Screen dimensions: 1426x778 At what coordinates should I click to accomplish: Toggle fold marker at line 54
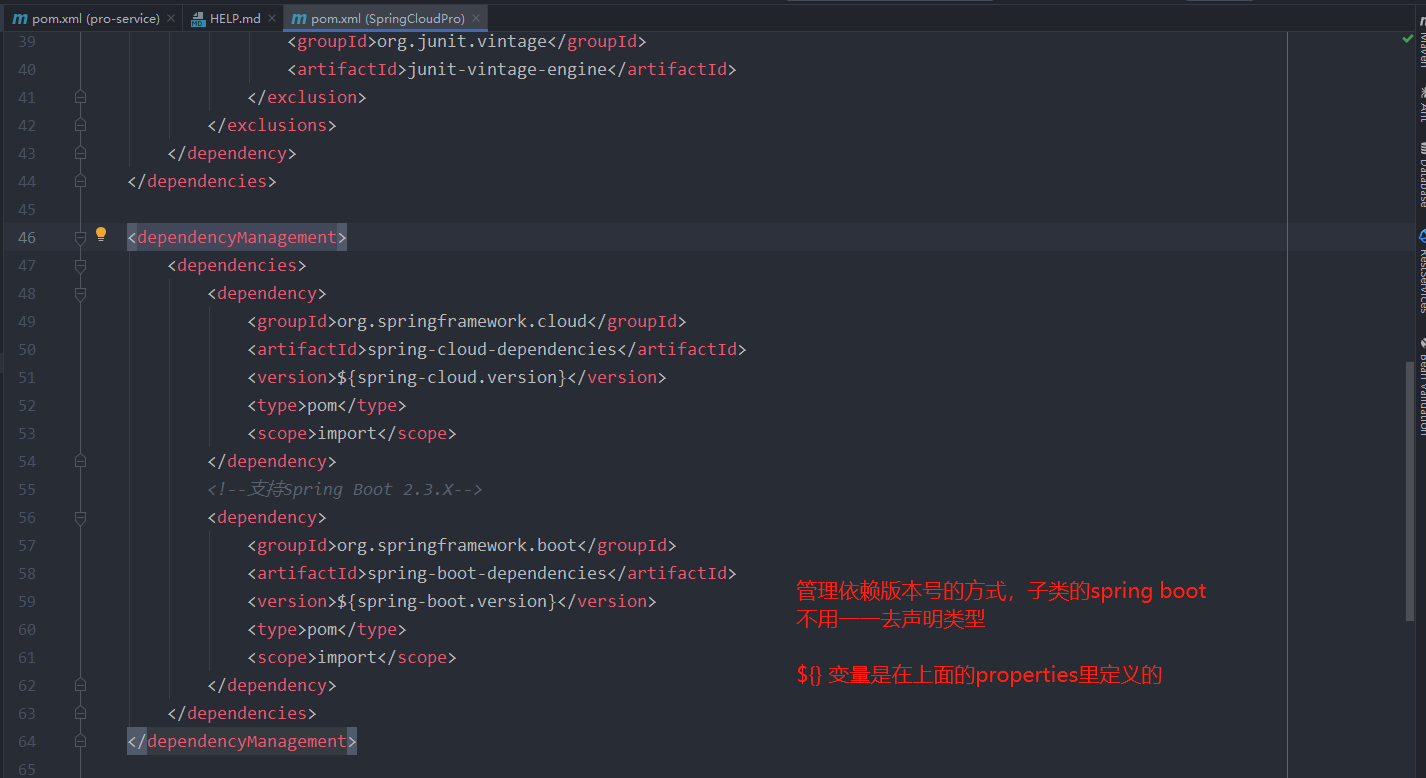(81, 461)
